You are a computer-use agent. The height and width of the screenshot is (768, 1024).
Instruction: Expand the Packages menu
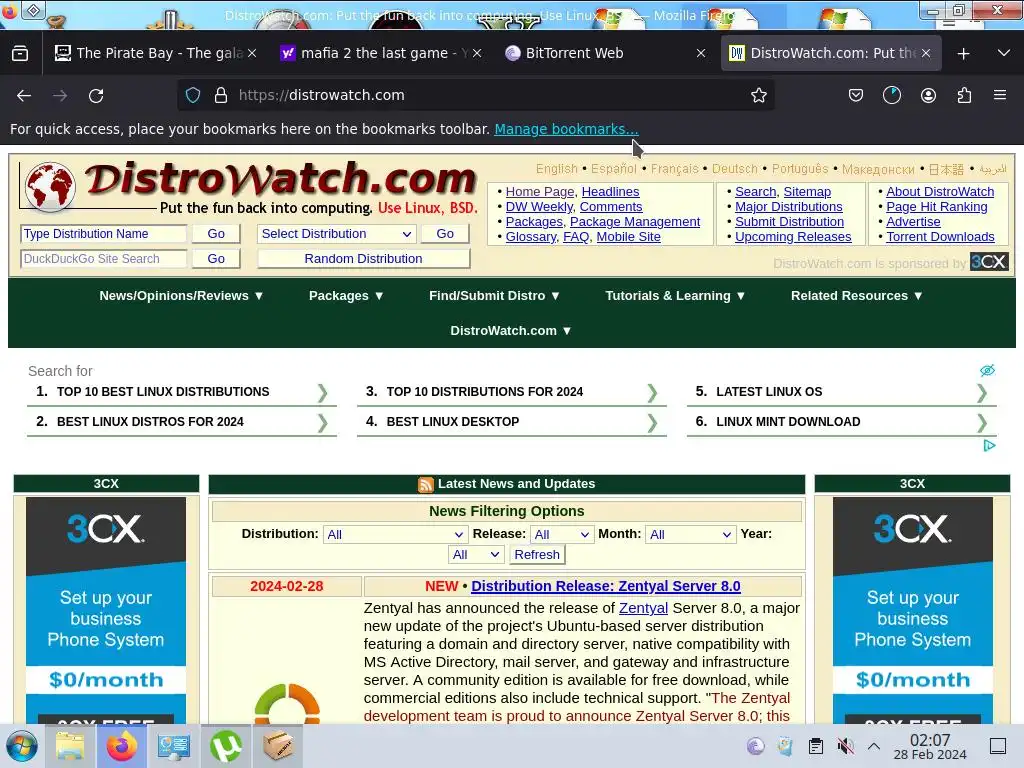coord(346,296)
